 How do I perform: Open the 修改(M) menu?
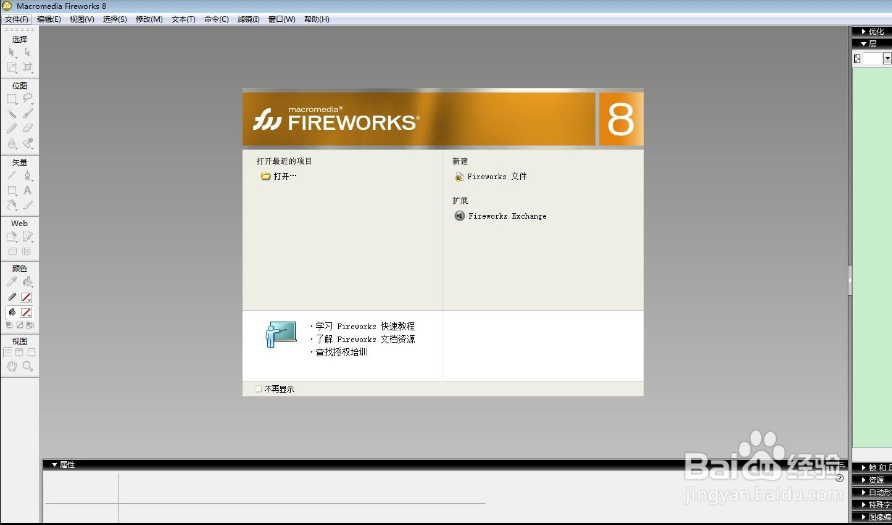[149, 19]
